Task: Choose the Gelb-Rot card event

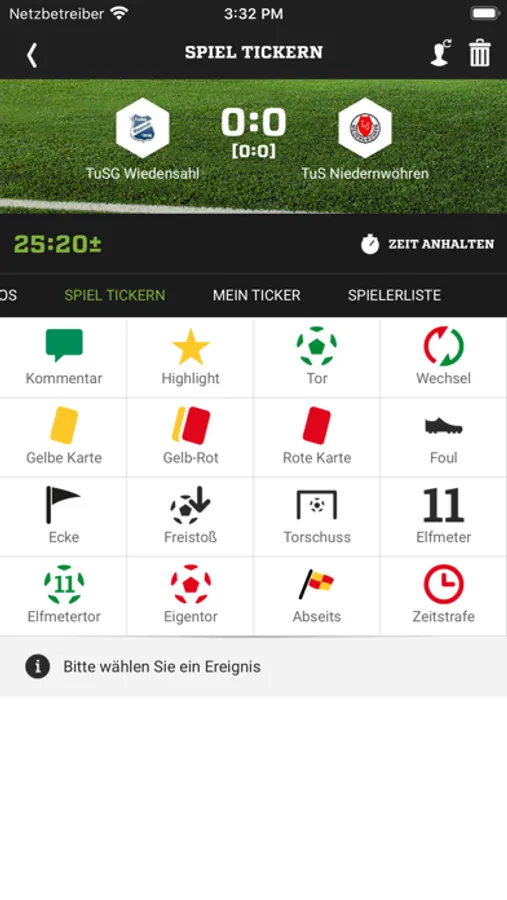Action: point(190,437)
